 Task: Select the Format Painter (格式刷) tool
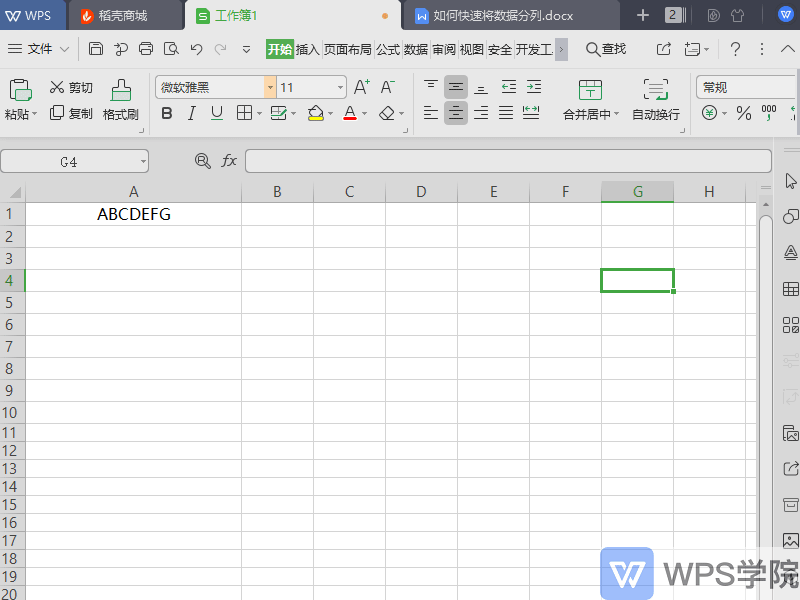120,99
